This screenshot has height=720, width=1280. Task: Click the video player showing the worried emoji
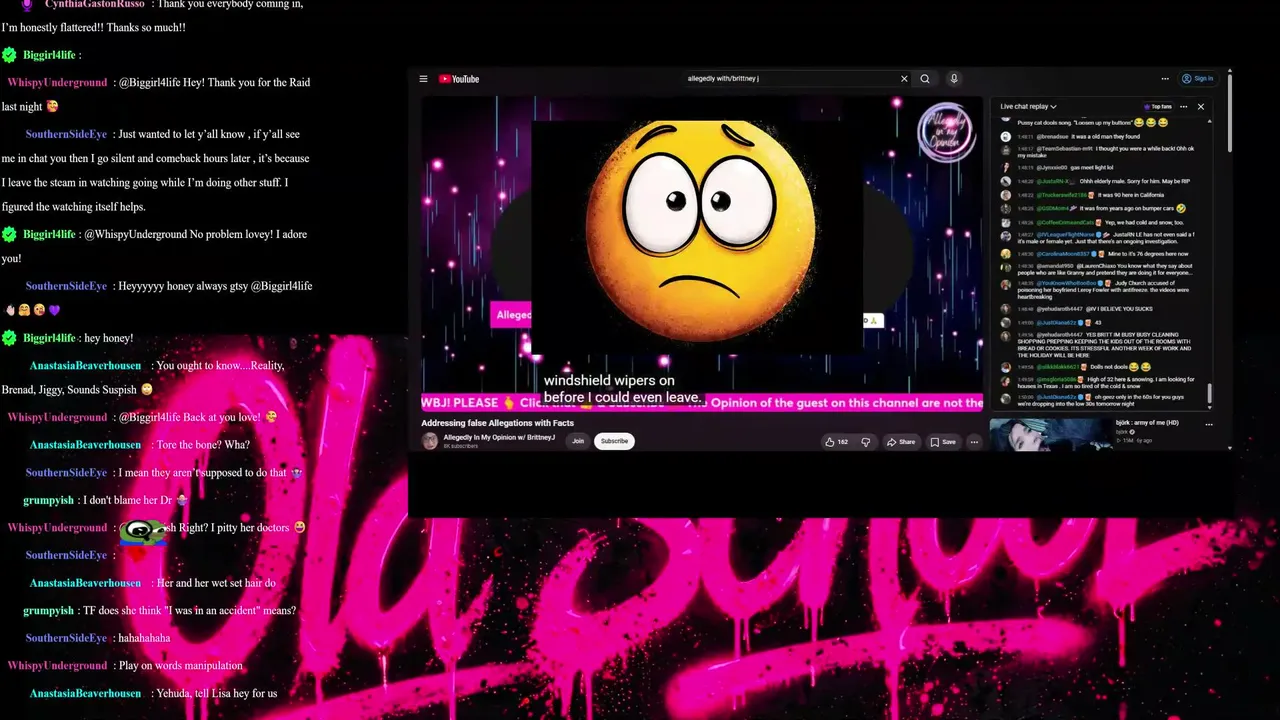tap(702, 253)
